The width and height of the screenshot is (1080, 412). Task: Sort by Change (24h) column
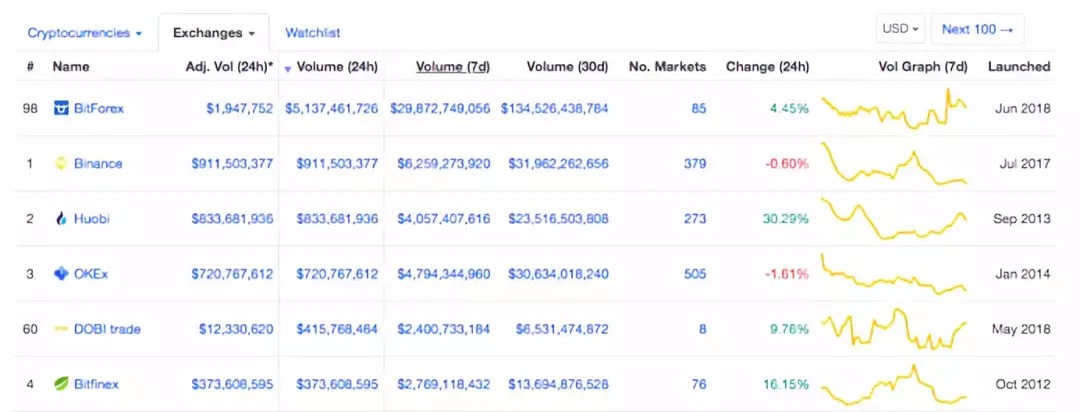tap(767, 67)
